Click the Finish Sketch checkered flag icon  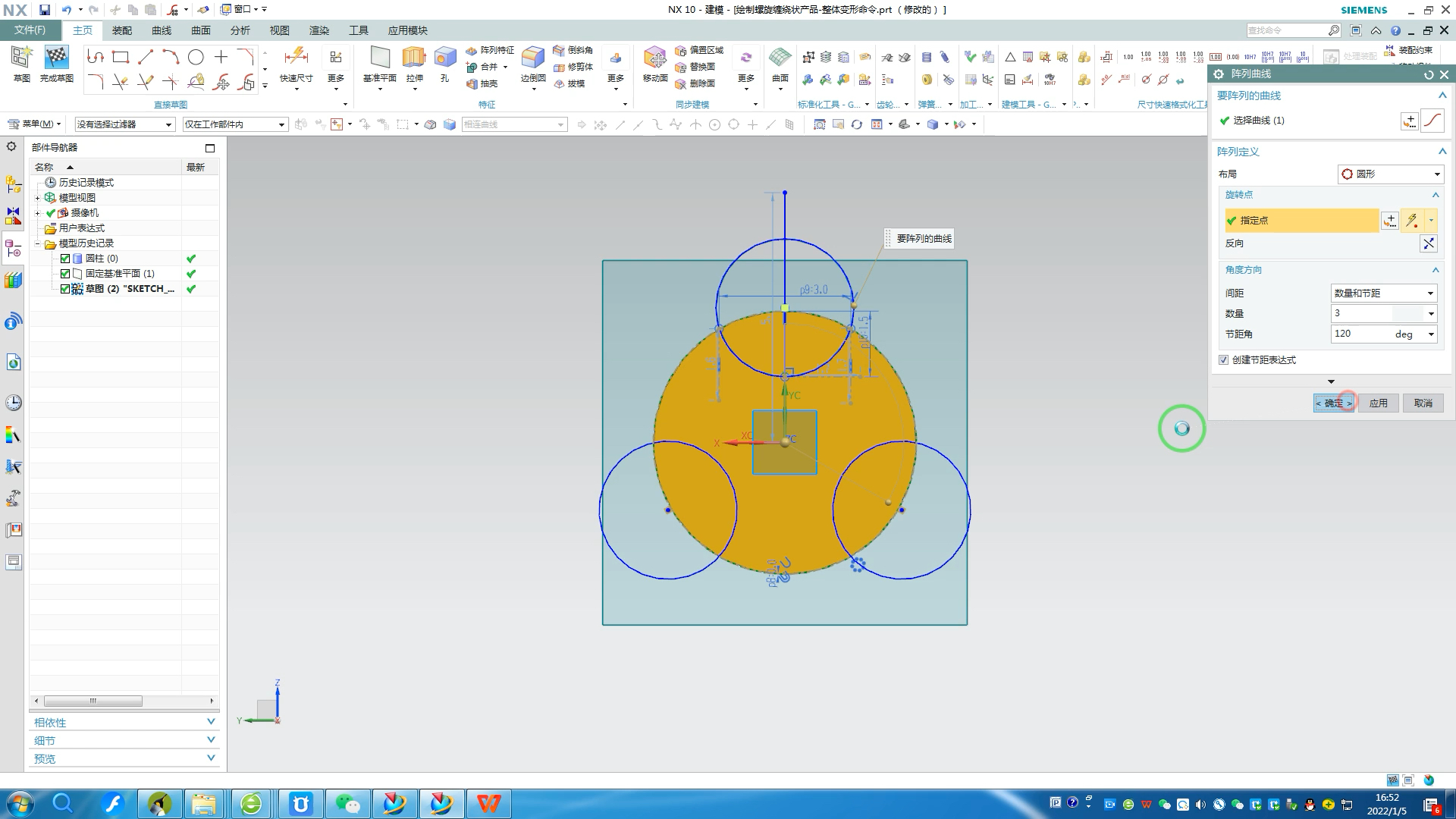tap(57, 58)
